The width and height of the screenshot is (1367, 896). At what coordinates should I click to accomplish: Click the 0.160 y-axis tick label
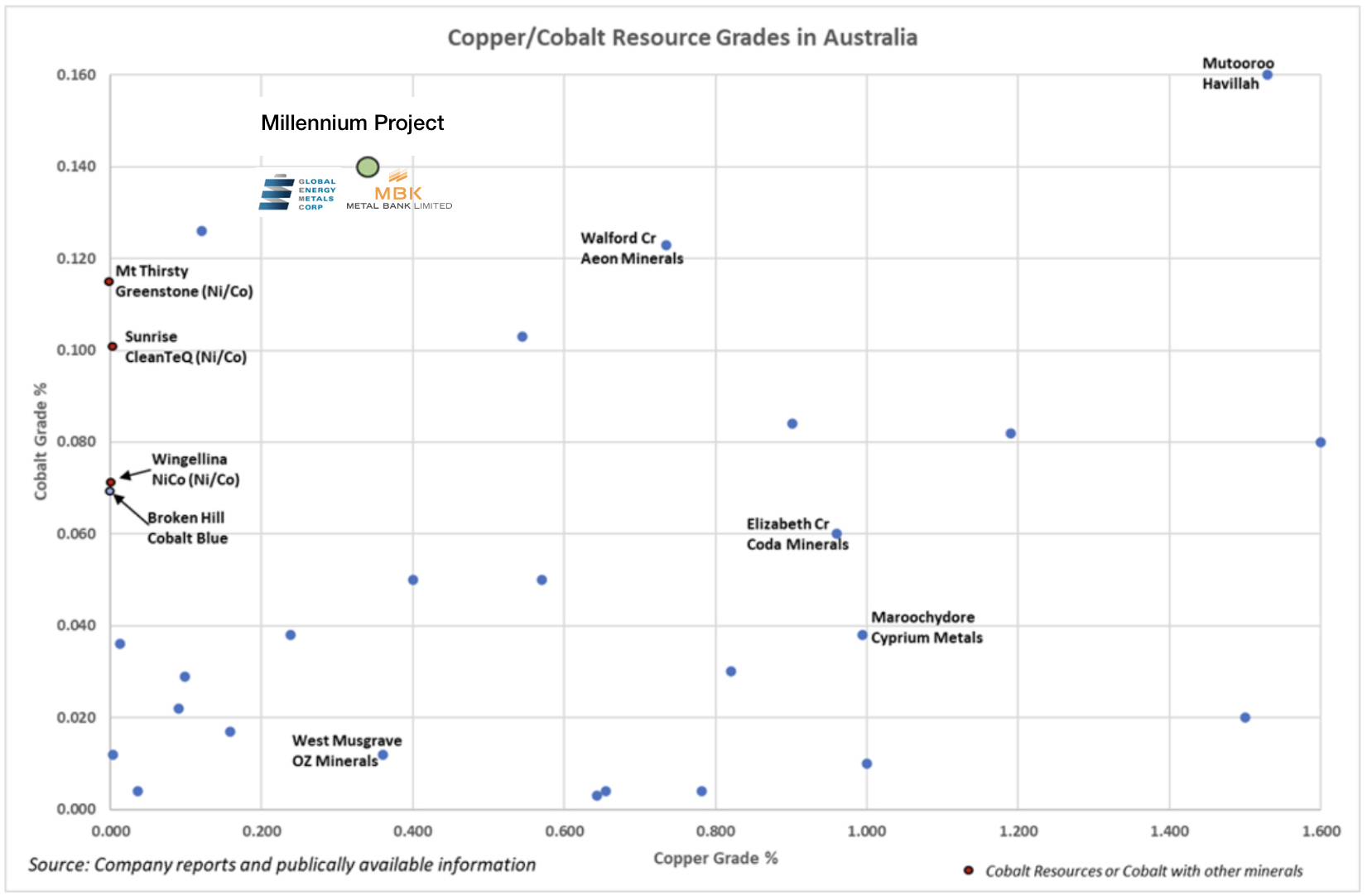click(x=76, y=75)
